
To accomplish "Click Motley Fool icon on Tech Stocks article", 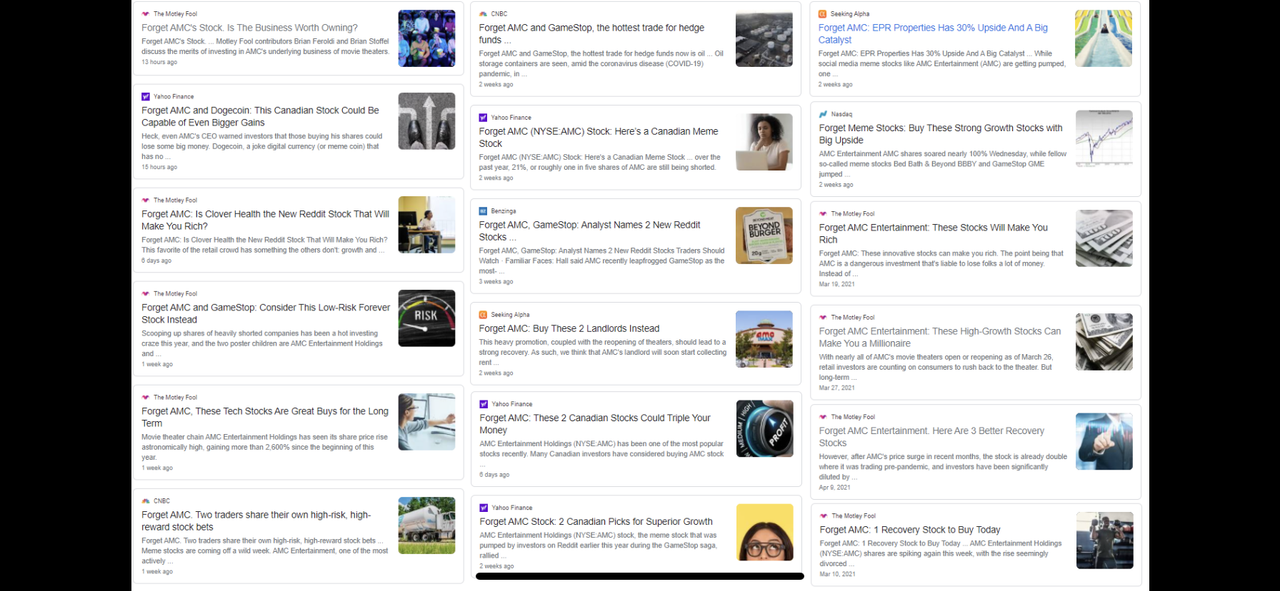I will click(x=146, y=397).
